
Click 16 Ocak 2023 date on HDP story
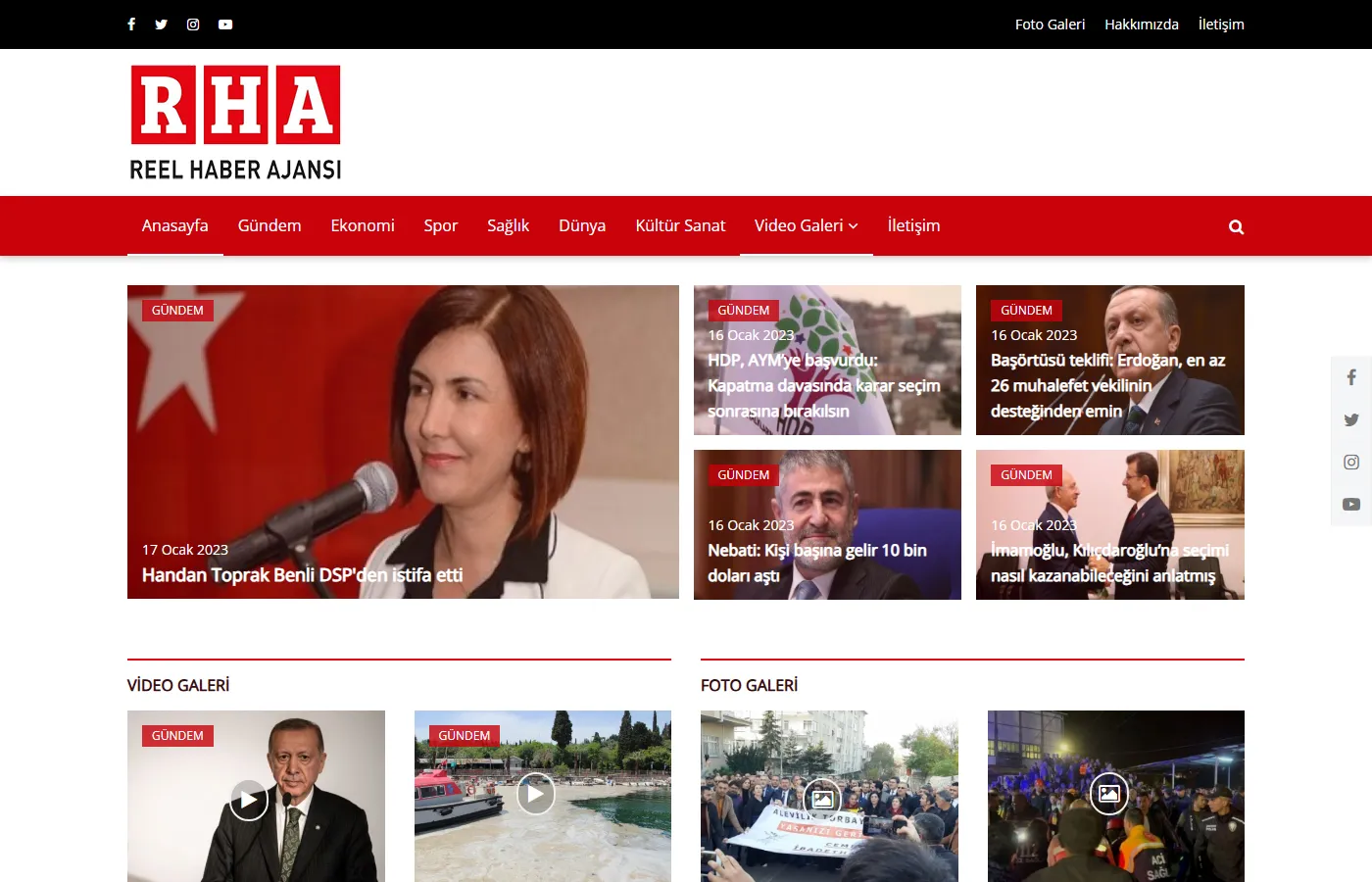[751, 335]
